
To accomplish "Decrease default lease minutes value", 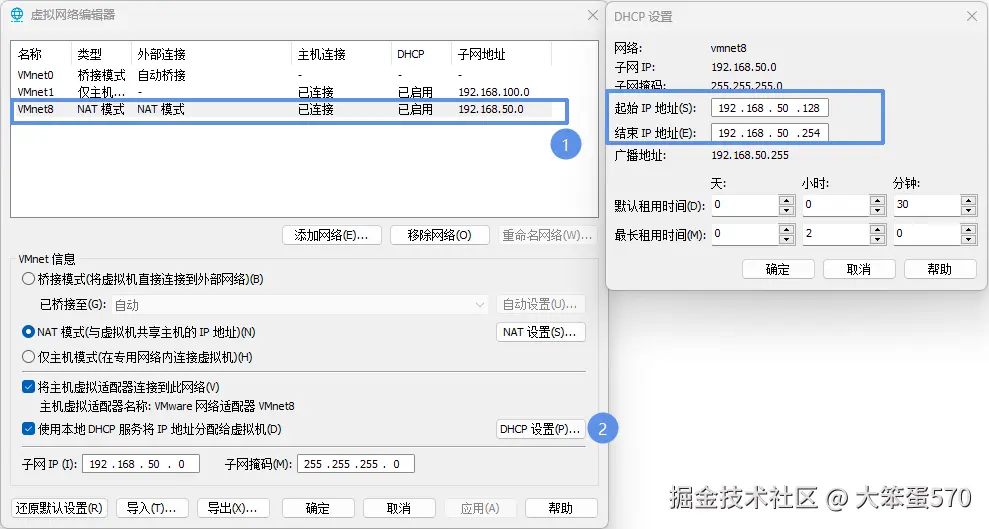I will tap(969, 211).
